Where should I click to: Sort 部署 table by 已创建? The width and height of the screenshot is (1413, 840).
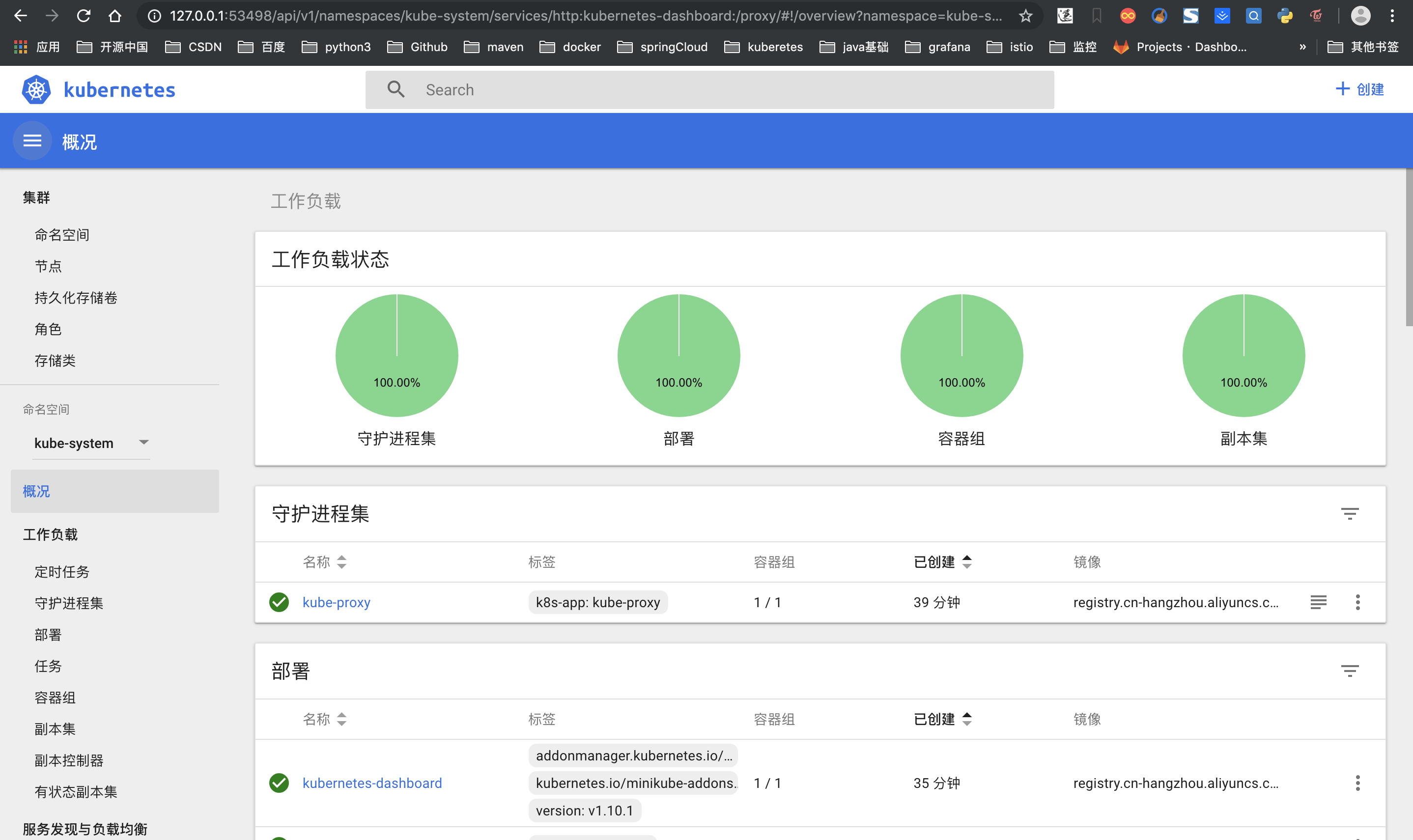(942, 720)
